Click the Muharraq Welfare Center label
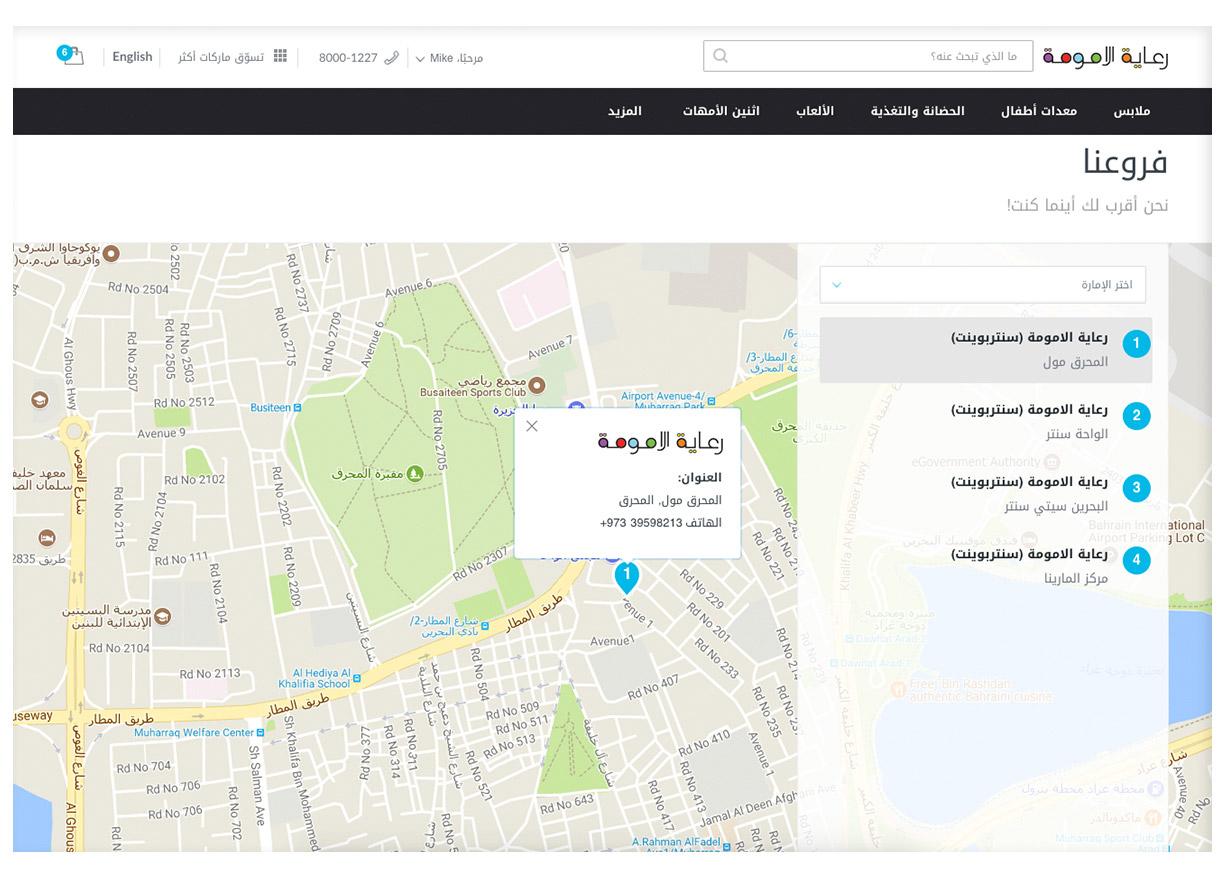The image size is (1224, 880). coord(194,733)
